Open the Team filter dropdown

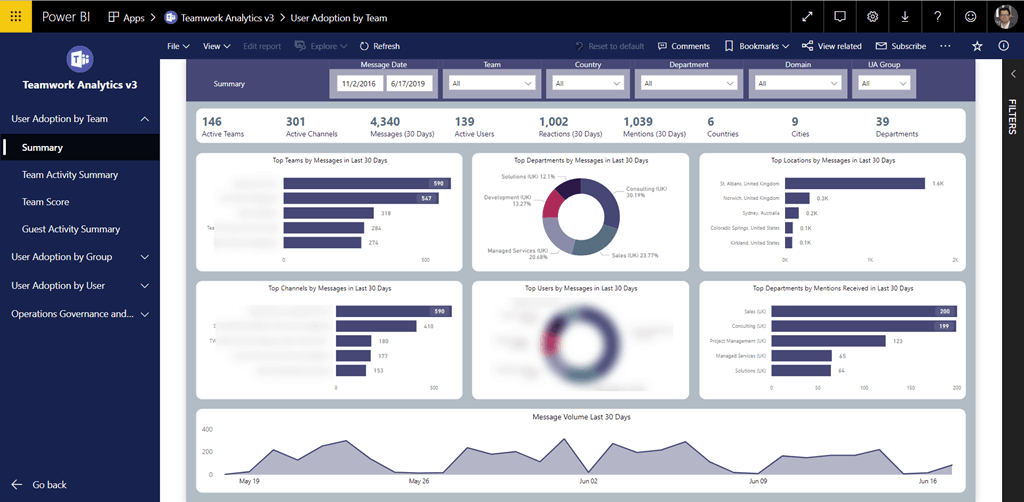pyautogui.click(x=492, y=84)
